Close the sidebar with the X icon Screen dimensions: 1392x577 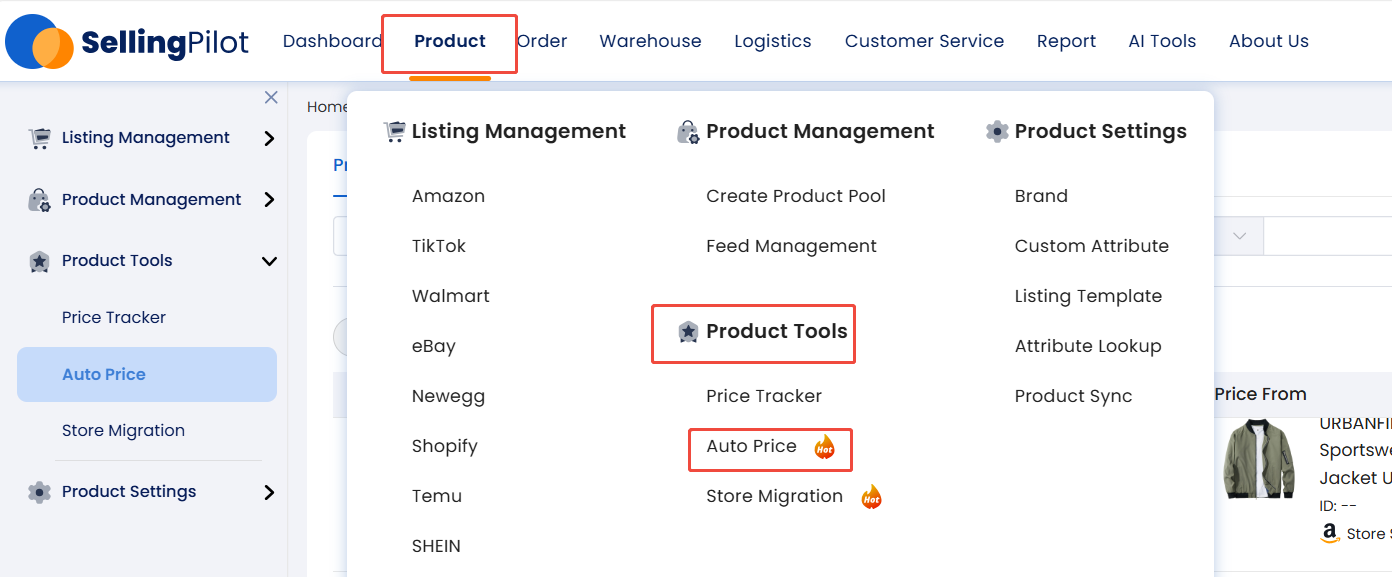pos(271,97)
